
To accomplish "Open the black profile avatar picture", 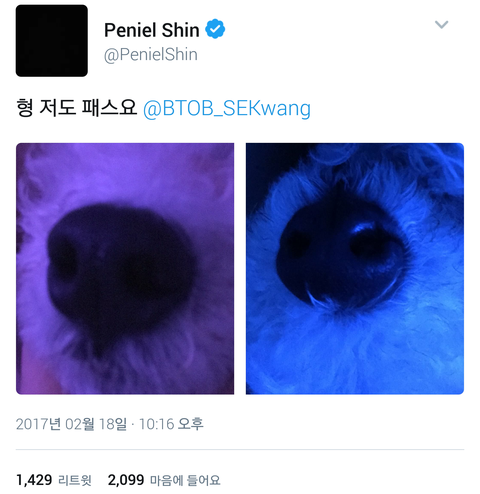I will [x=52, y=41].
